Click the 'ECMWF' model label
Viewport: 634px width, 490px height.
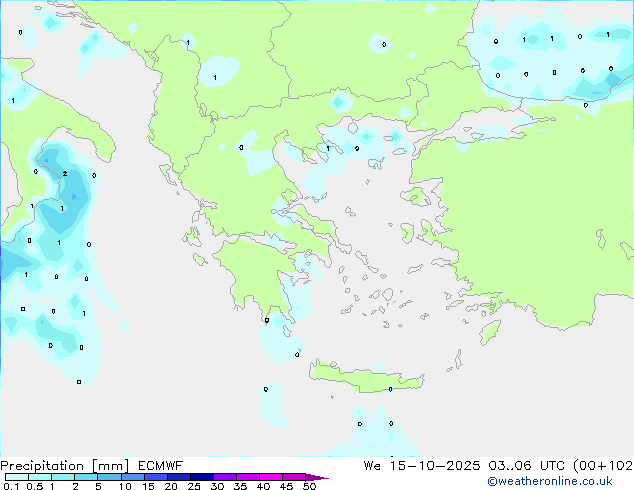click(161, 465)
